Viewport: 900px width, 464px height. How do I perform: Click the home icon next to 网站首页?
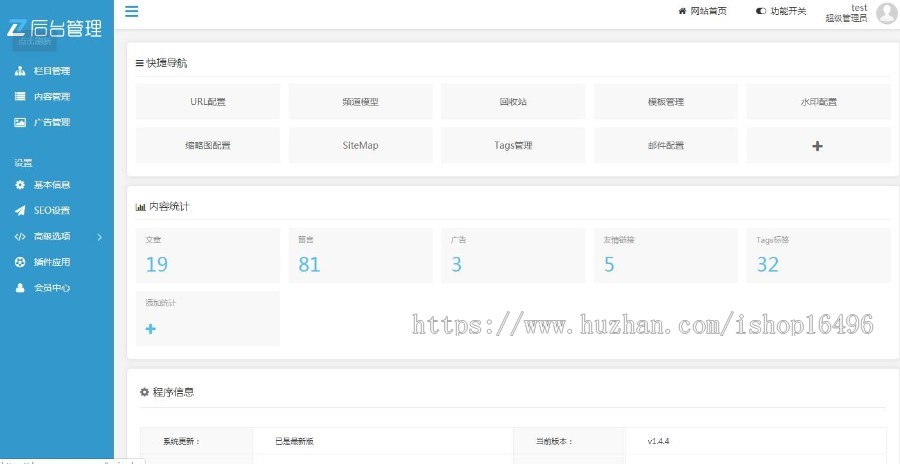(x=682, y=11)
